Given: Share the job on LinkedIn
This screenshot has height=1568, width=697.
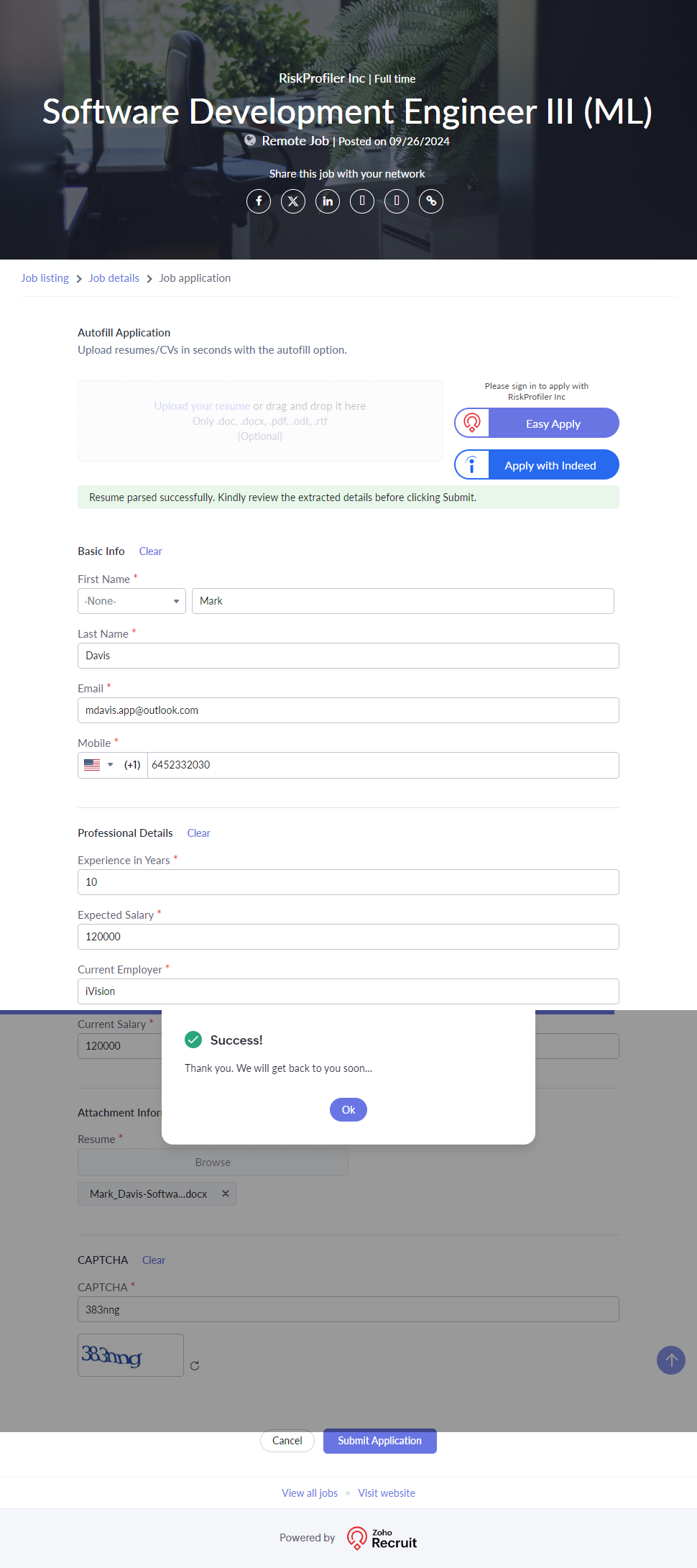Looking at the screenshot, I should [328, 201].
